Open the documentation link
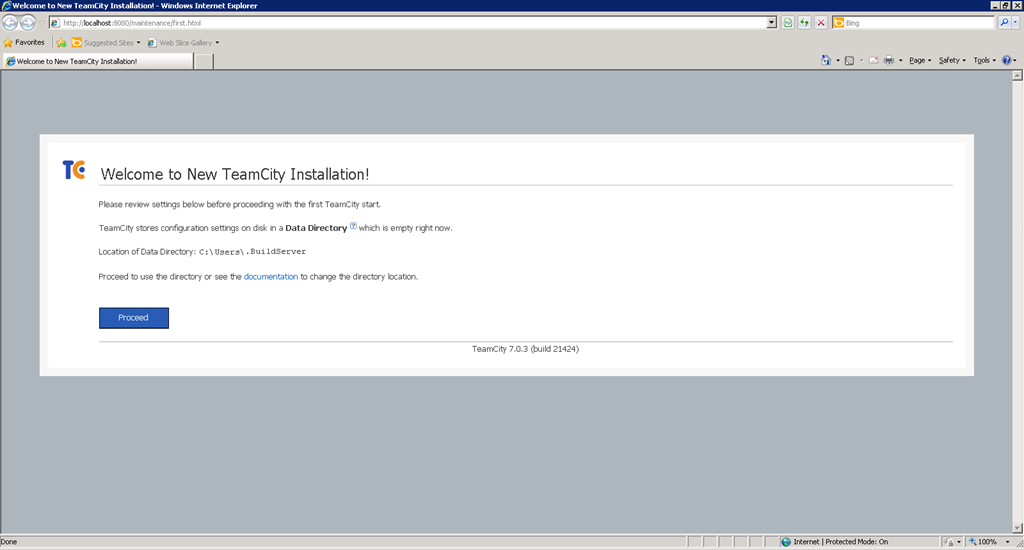This screenshot has height=550, width=1024. pyautogui.click(x=270, y=277)
